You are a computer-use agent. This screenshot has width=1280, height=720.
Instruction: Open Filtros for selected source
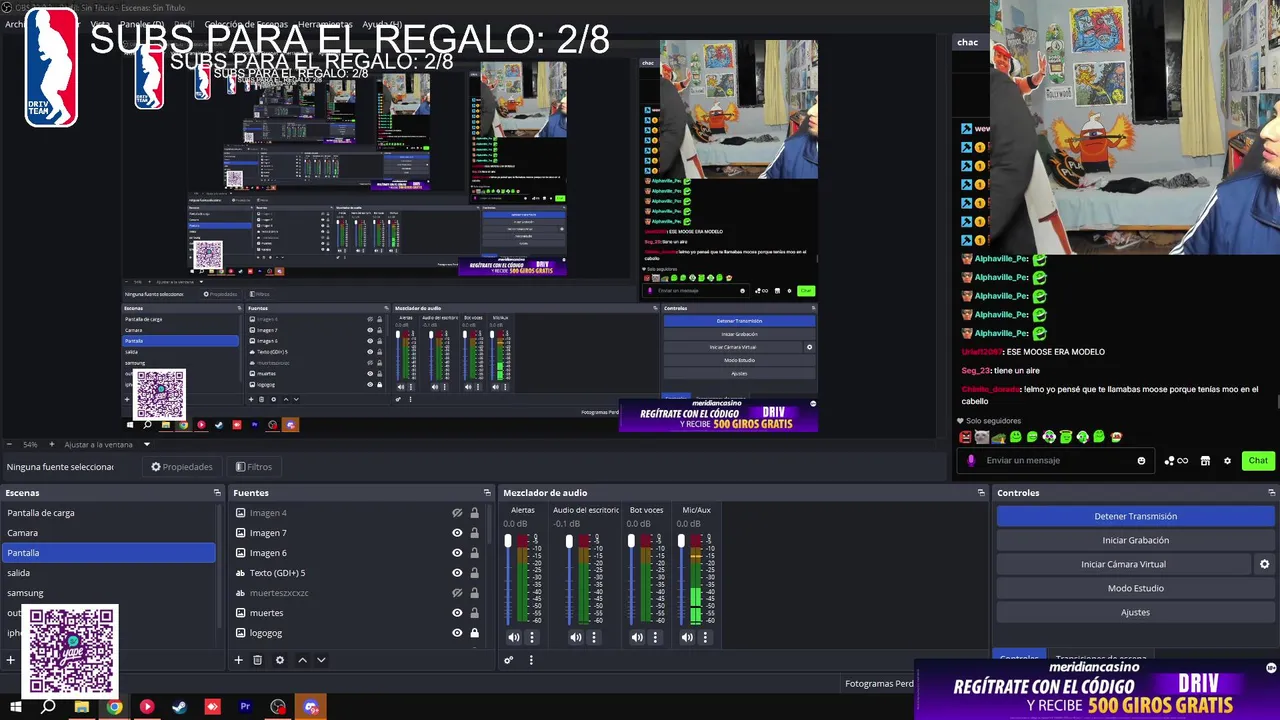254,467
